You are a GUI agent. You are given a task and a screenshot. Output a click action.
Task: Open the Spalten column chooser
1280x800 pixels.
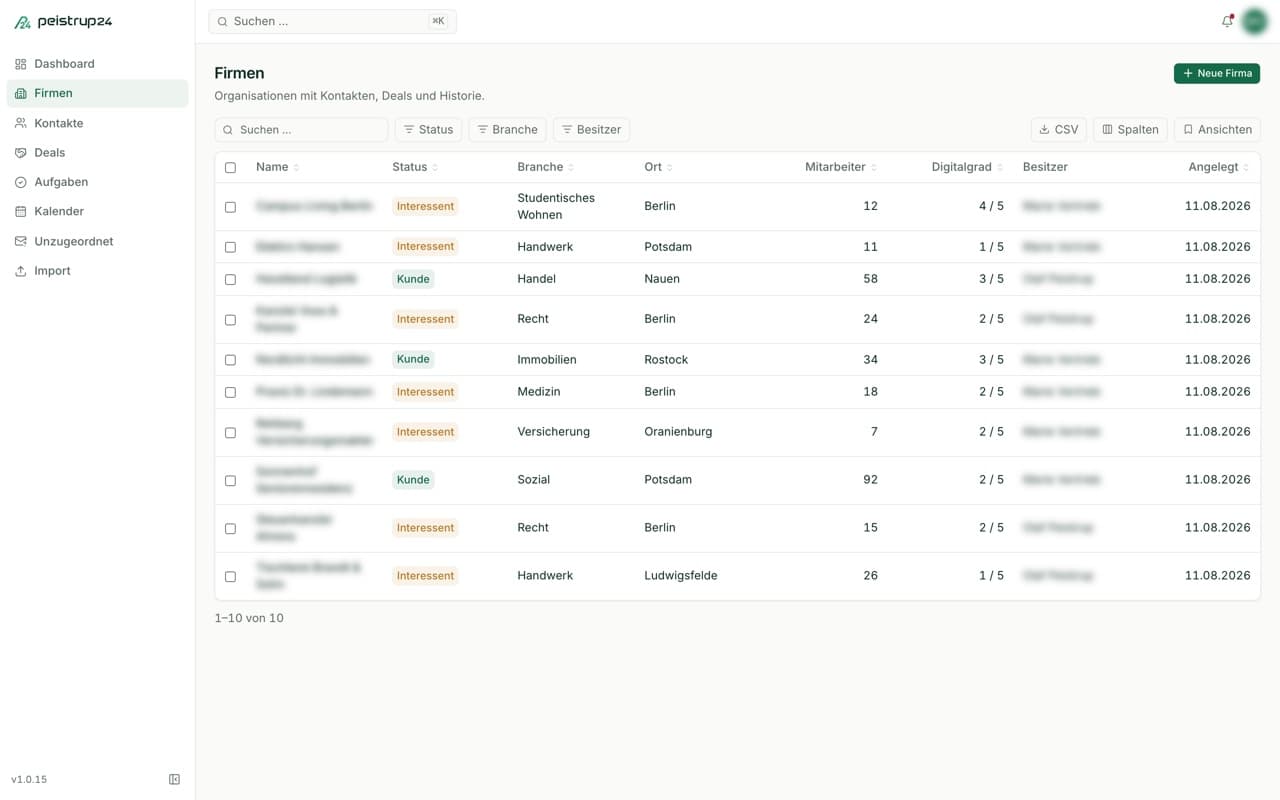pos(1130,130)
